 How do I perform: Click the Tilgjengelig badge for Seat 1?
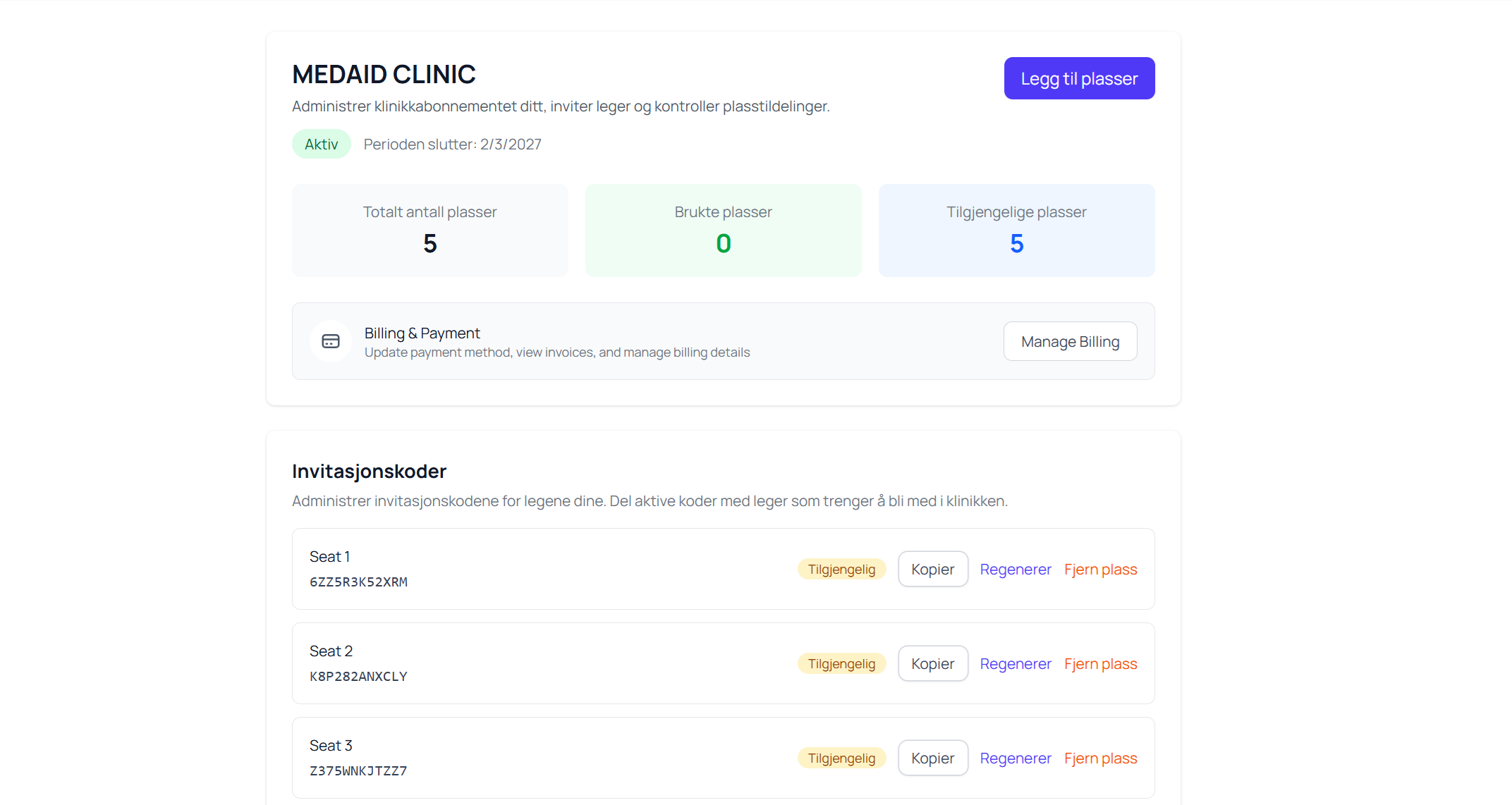tap(841, 569)
